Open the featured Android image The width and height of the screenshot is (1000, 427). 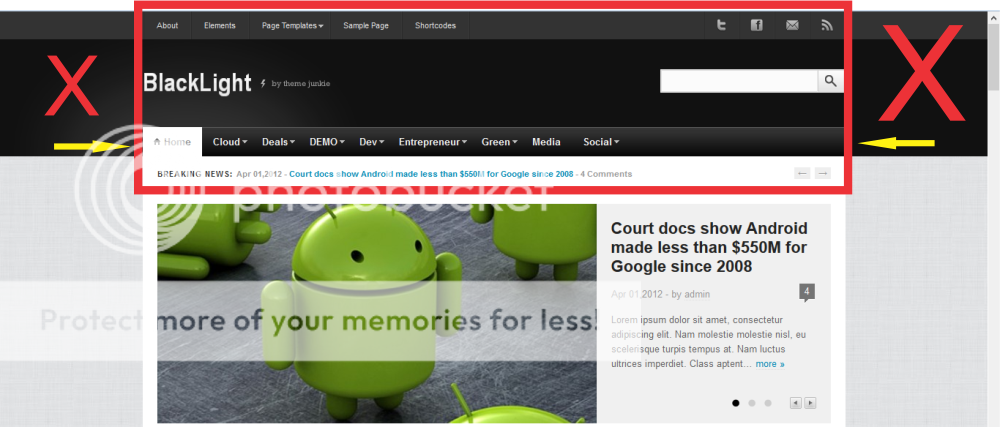coord(377,313)
